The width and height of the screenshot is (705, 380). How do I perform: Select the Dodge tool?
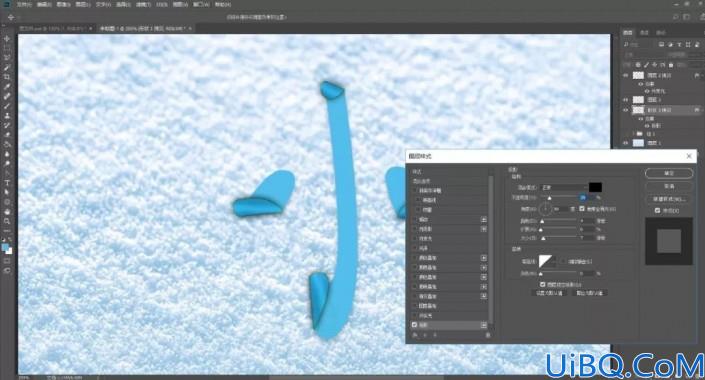tap(7, 163)
